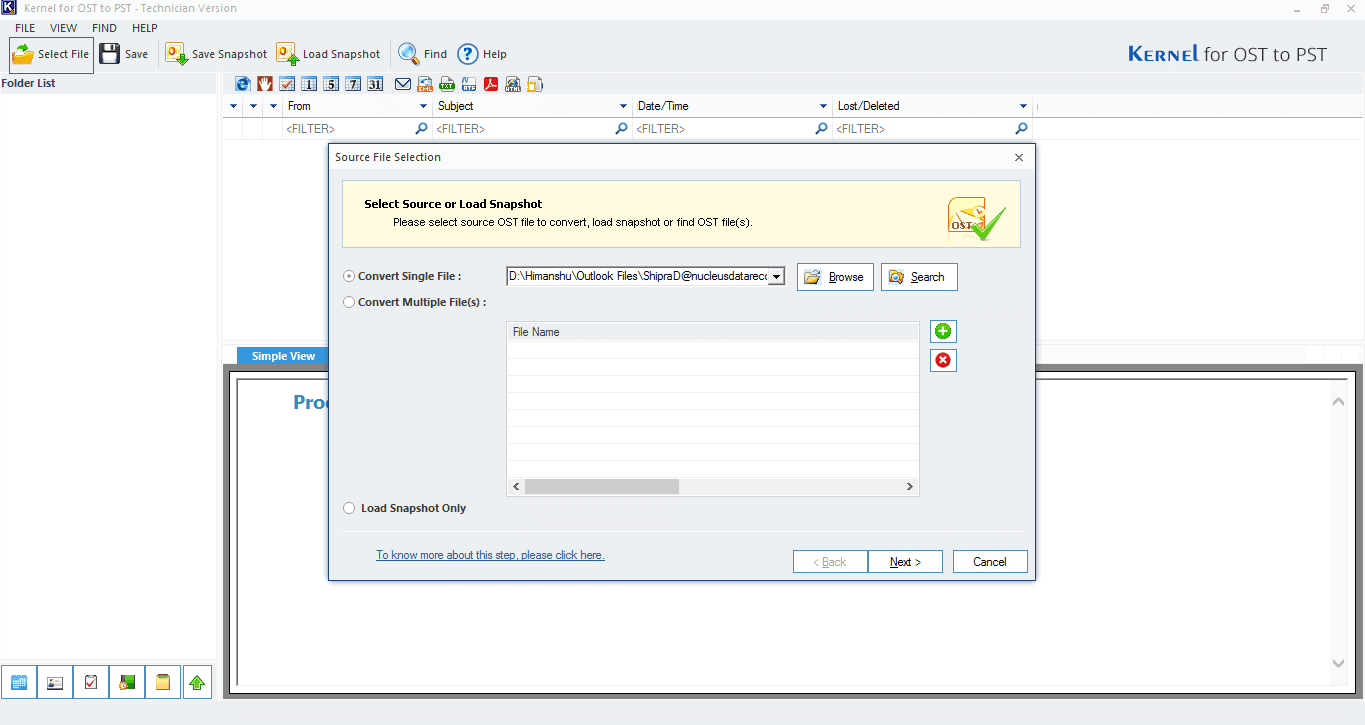This screenshot has height=725, width=1365.
Task: Click the Browse button
Action: (835, 277)
